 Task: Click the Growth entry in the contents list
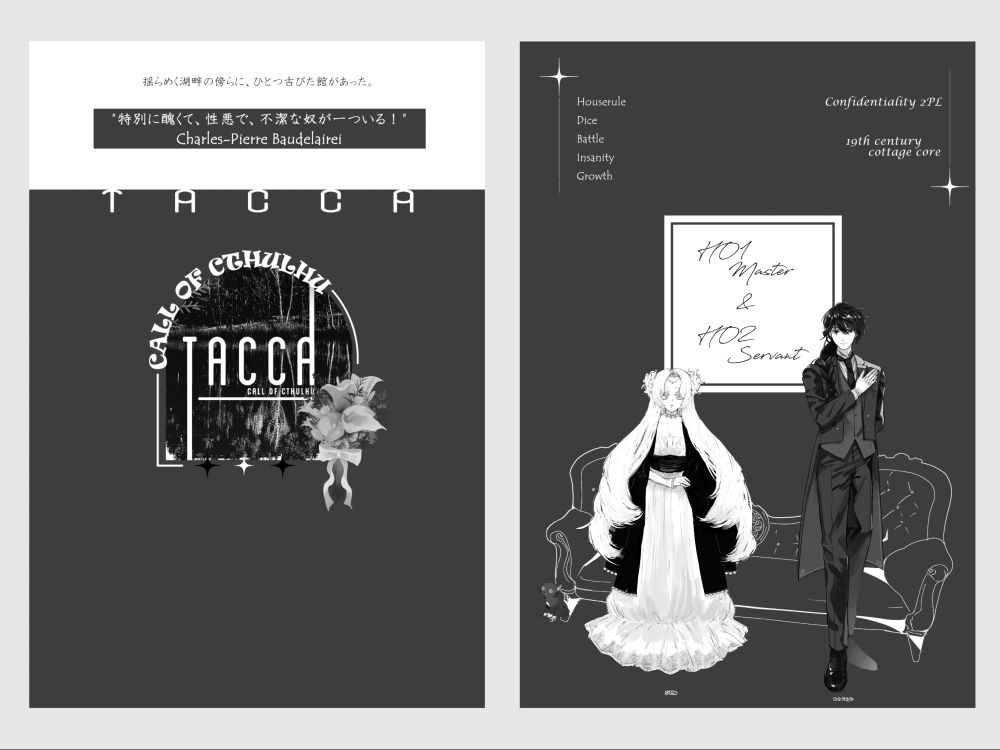tap(594, 176)
